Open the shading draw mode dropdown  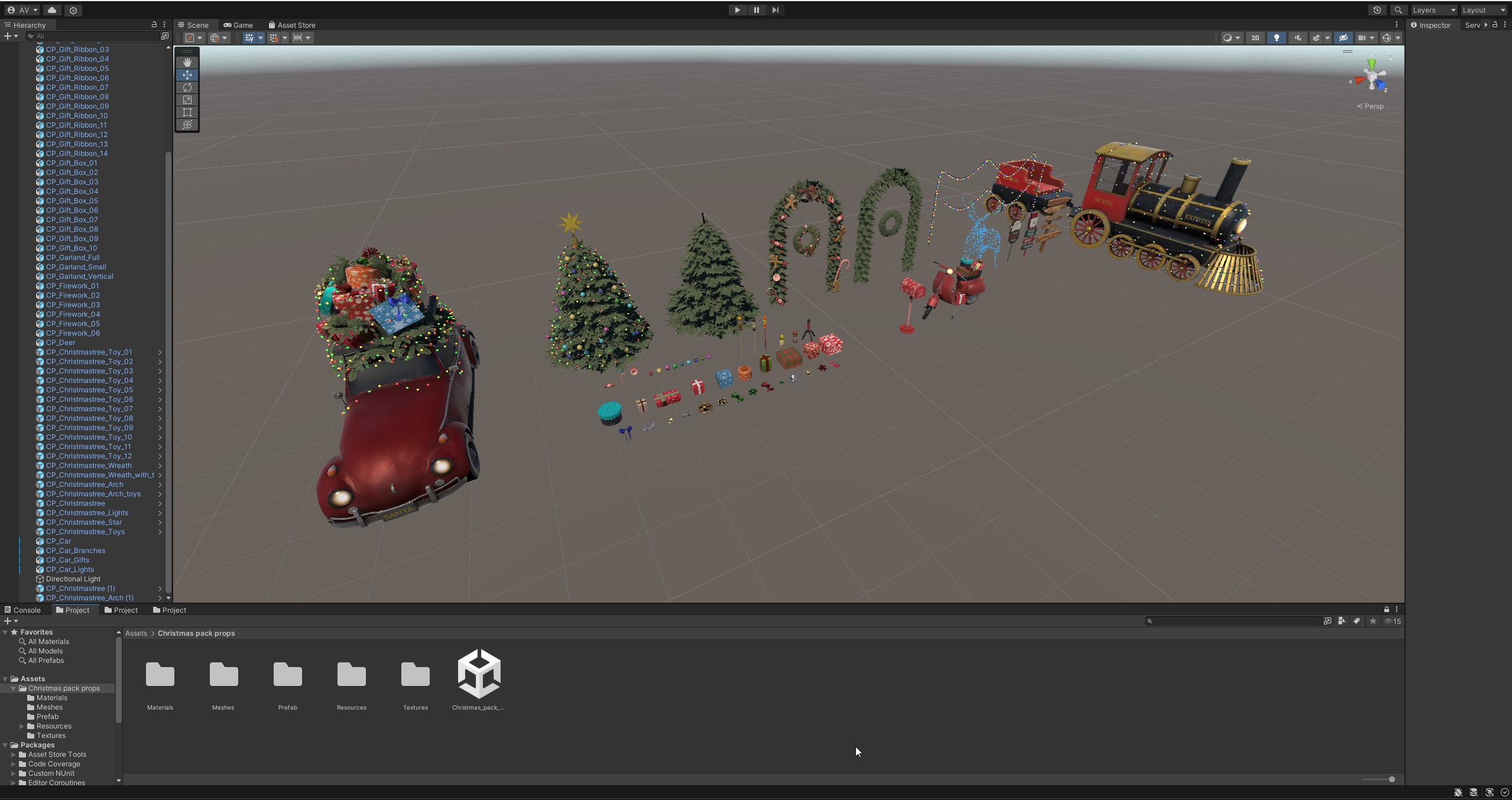click(1232, 38)
